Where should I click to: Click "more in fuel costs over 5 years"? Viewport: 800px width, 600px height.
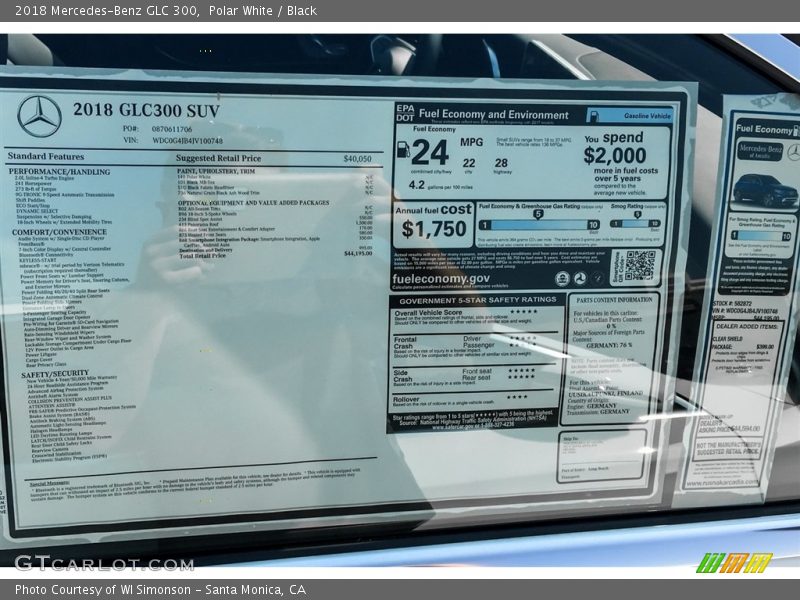626,174
